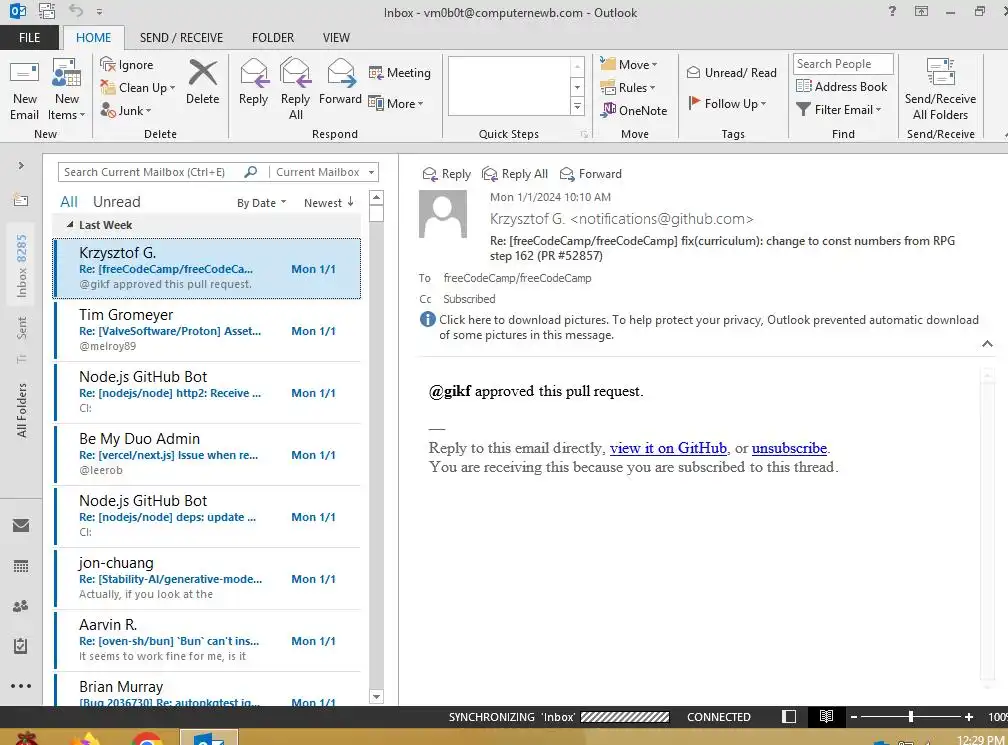
Task: Click ribbon Reply All button
Action: [296, 89]
